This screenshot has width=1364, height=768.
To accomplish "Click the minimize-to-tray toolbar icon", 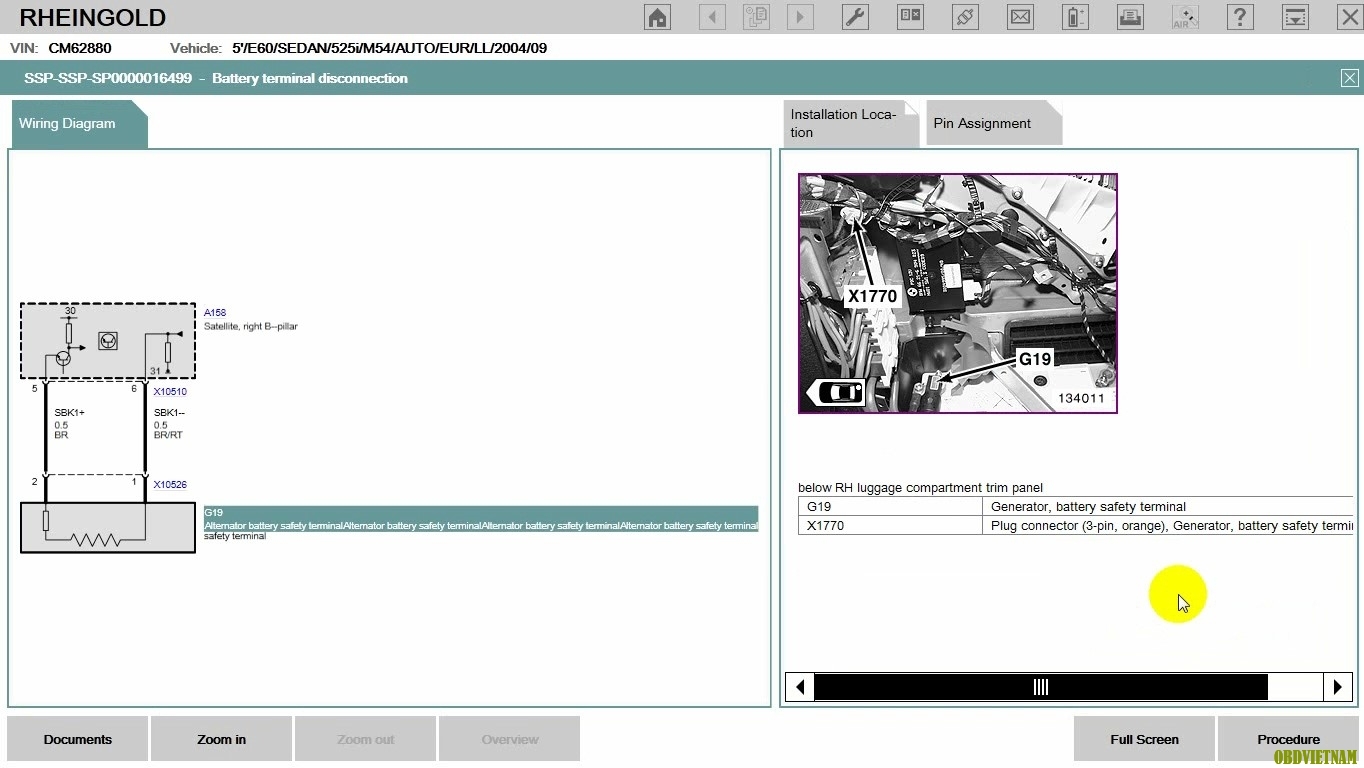I will (1295, 17).
